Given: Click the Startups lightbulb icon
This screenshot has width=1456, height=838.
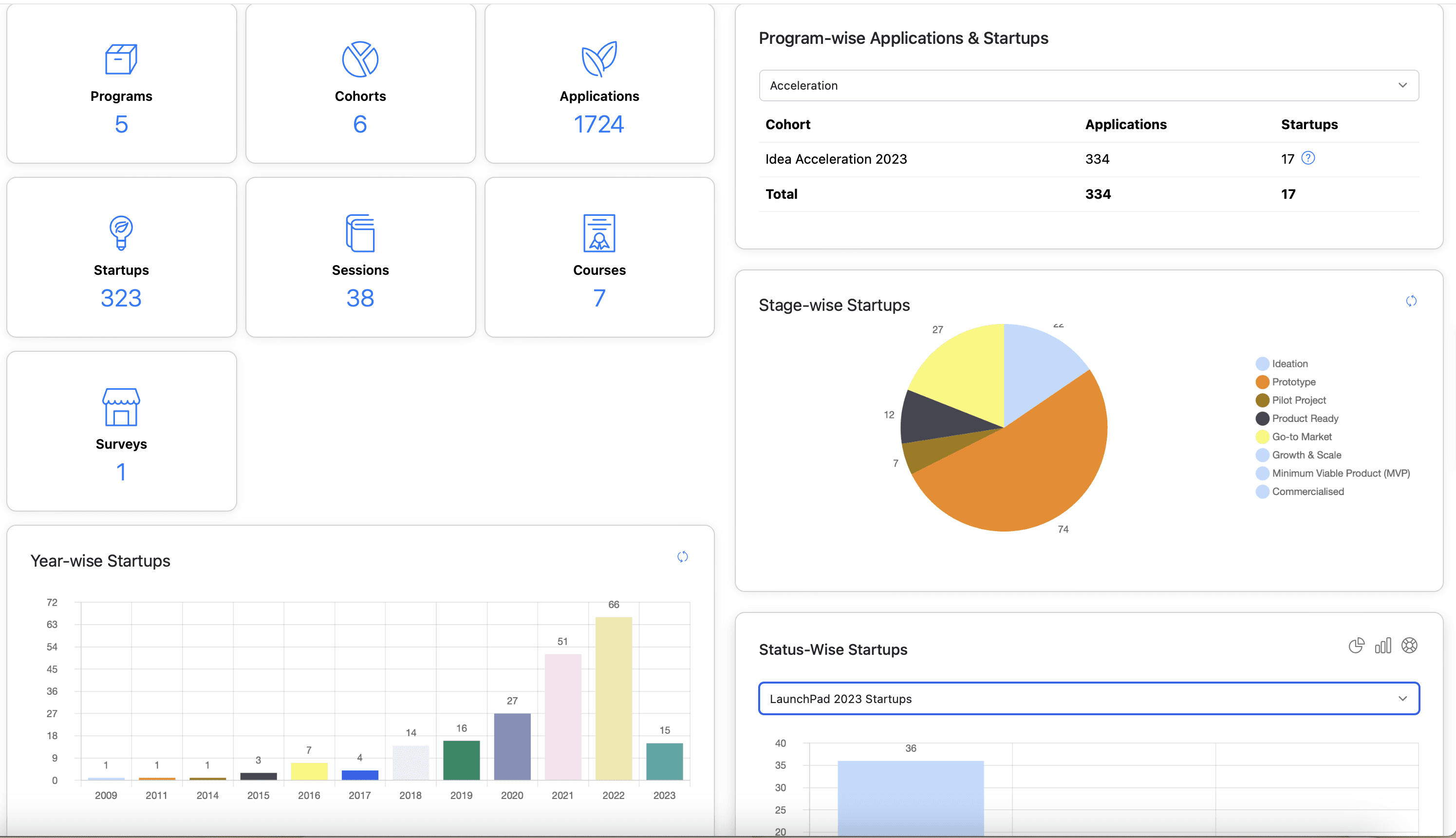Looking at the screenshot, I should click(x=121, y=233).
